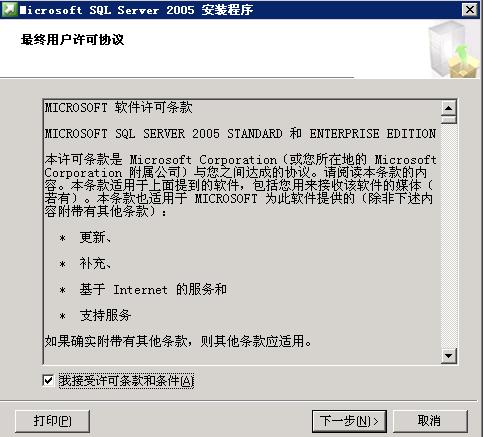Click the empty scrollbar track below the thumb

pos(449,236)
